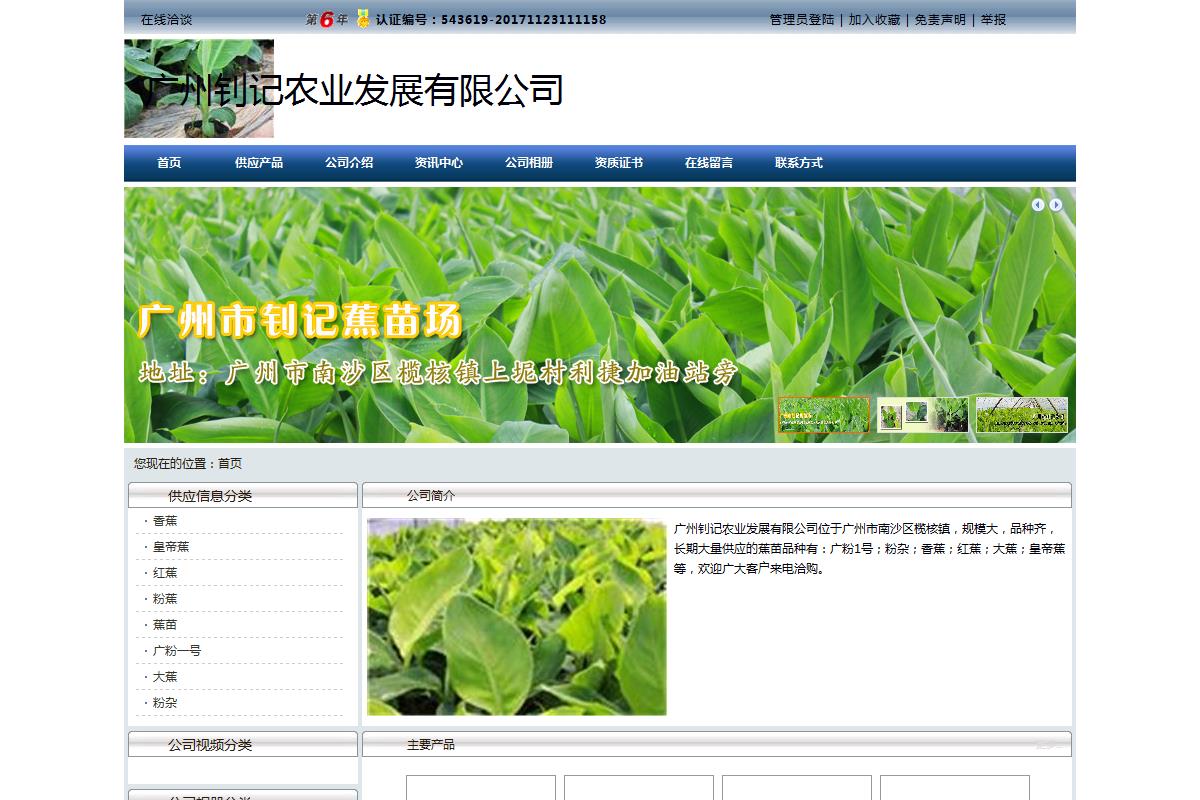The width and height of the screenshot is (1200, 800).
Task: Click the red 第6年 membership badge
Action: point(327,19)
